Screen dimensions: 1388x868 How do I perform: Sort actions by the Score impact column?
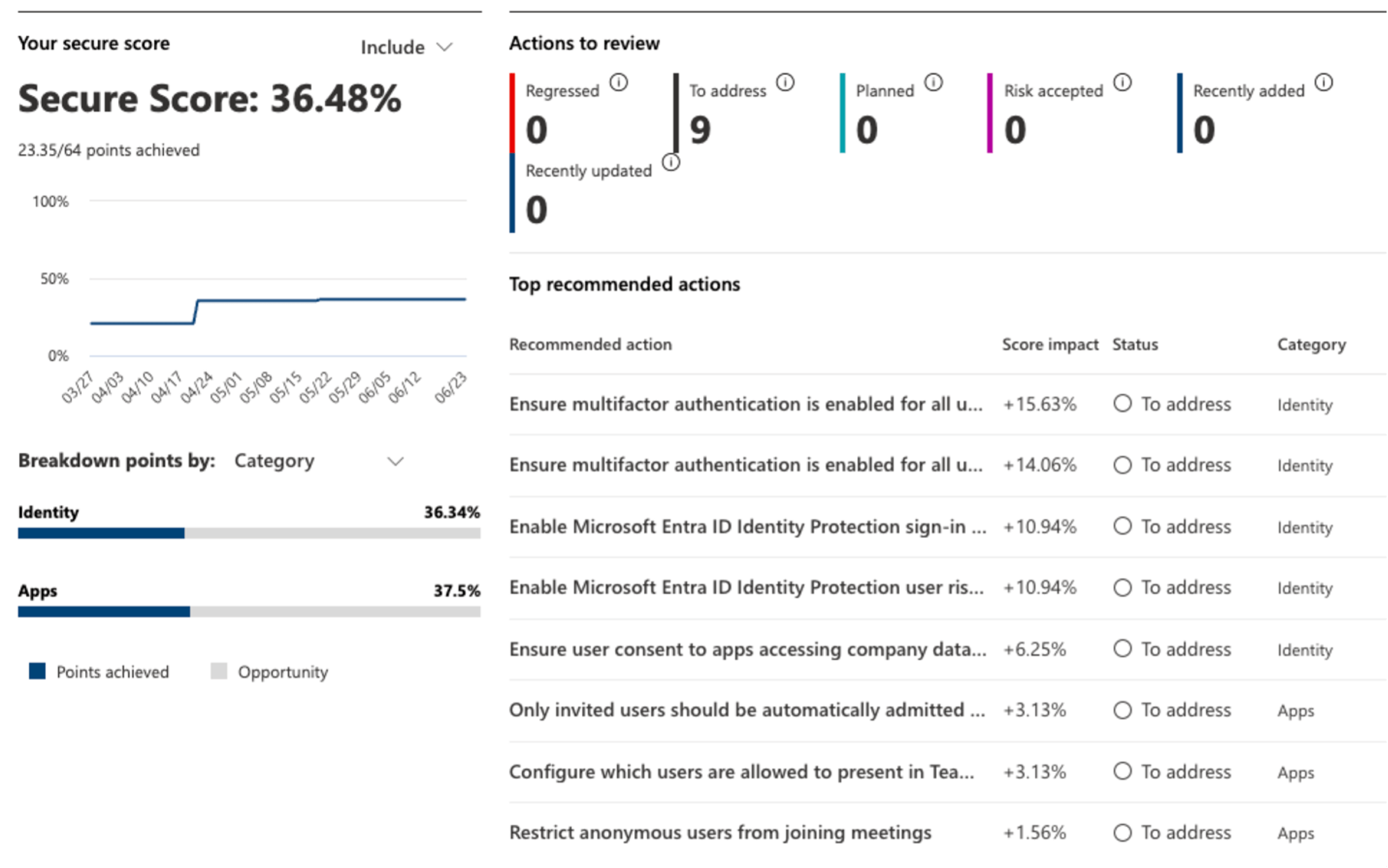[x=1050, y=344]
